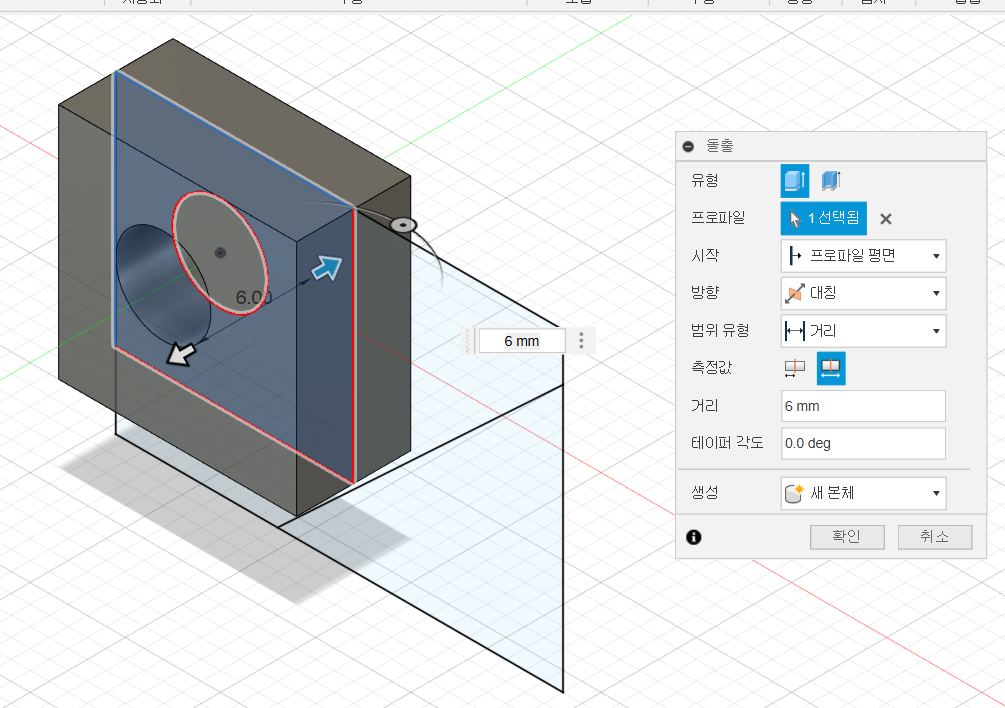
Task: Cancel the extrude with 취소
Action: [x=935, y=536]
